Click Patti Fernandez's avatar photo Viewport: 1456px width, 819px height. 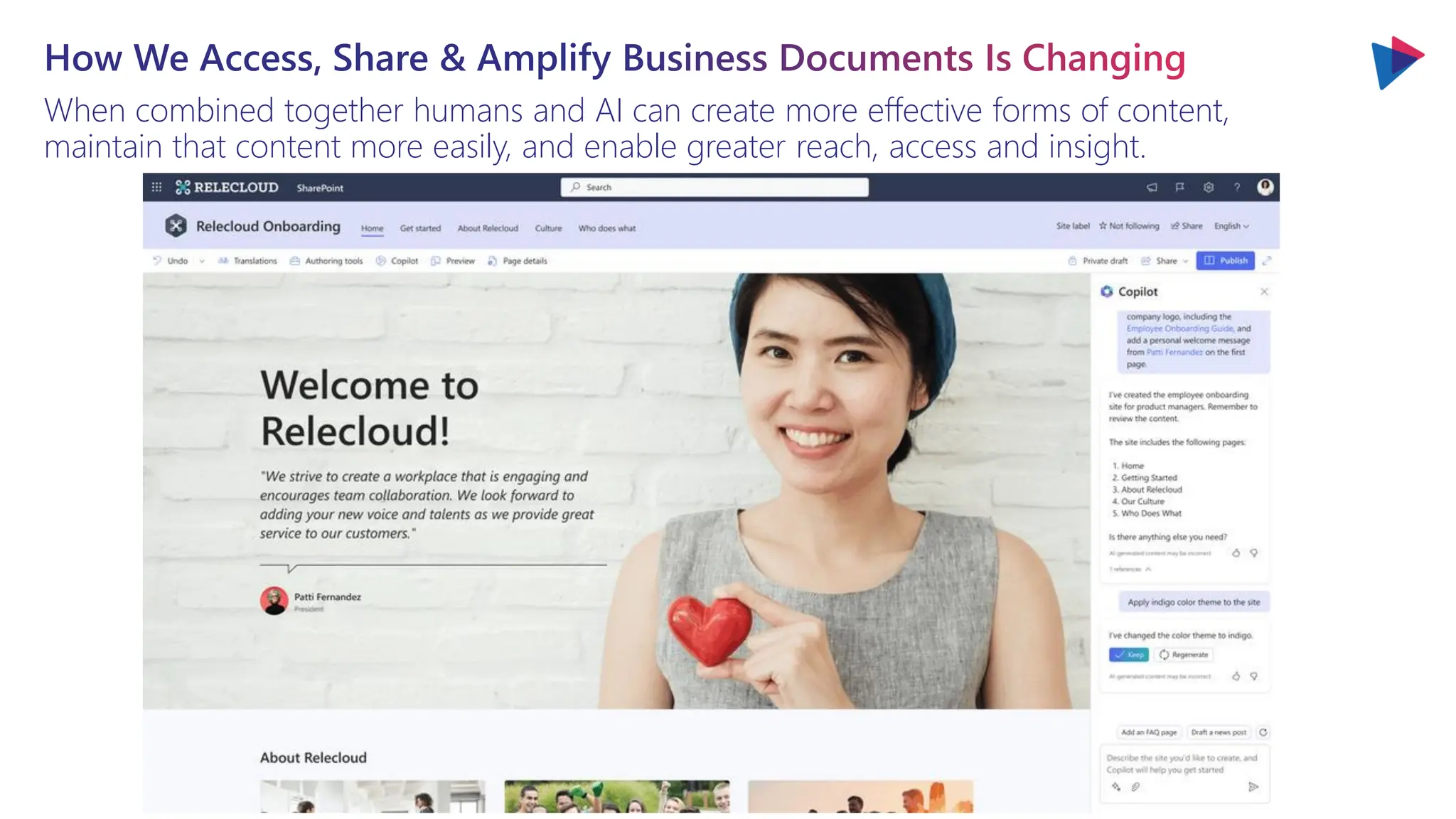tap(274, 601)
